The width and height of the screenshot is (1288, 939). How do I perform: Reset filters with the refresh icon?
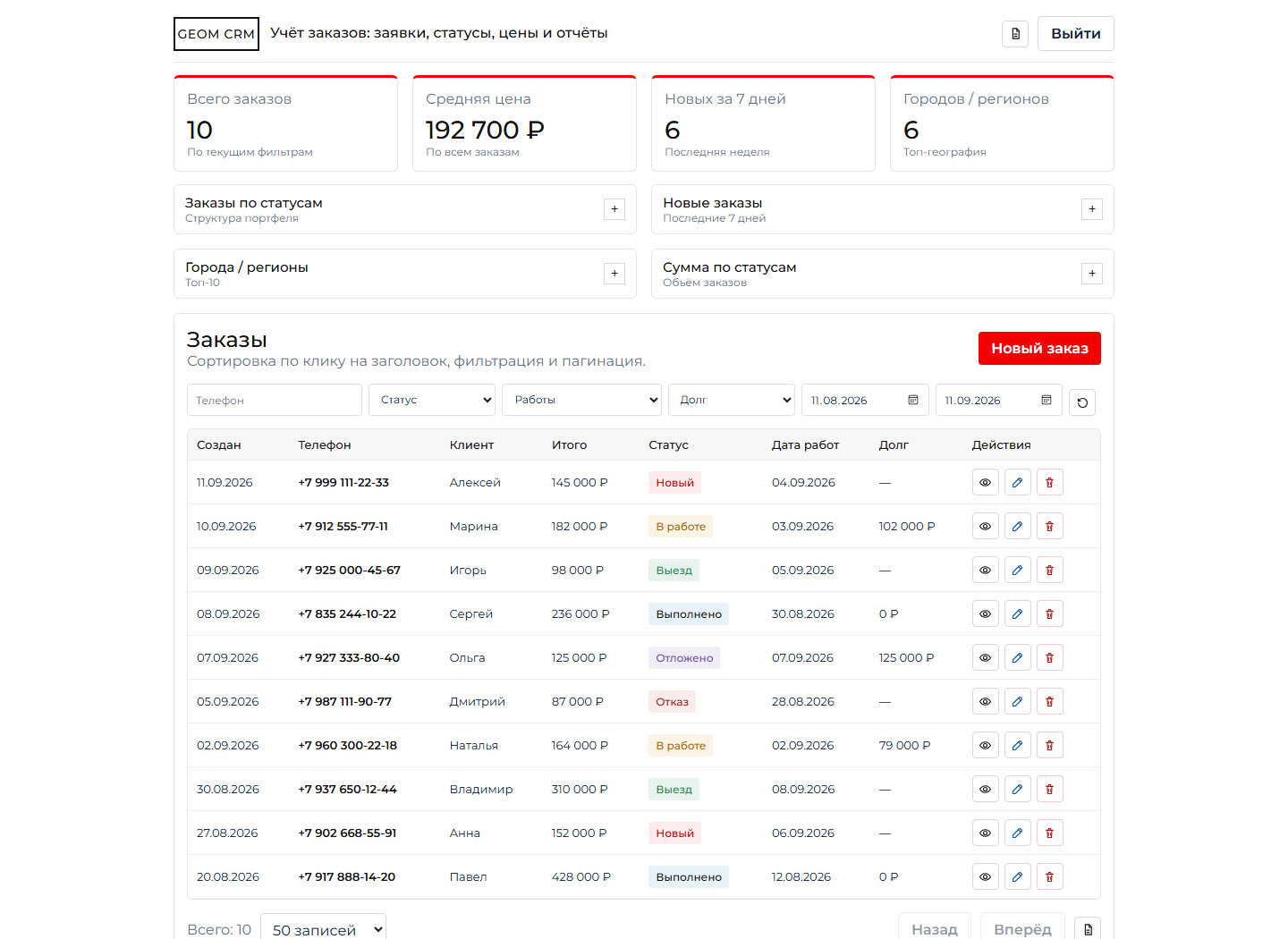(1082, 402)
